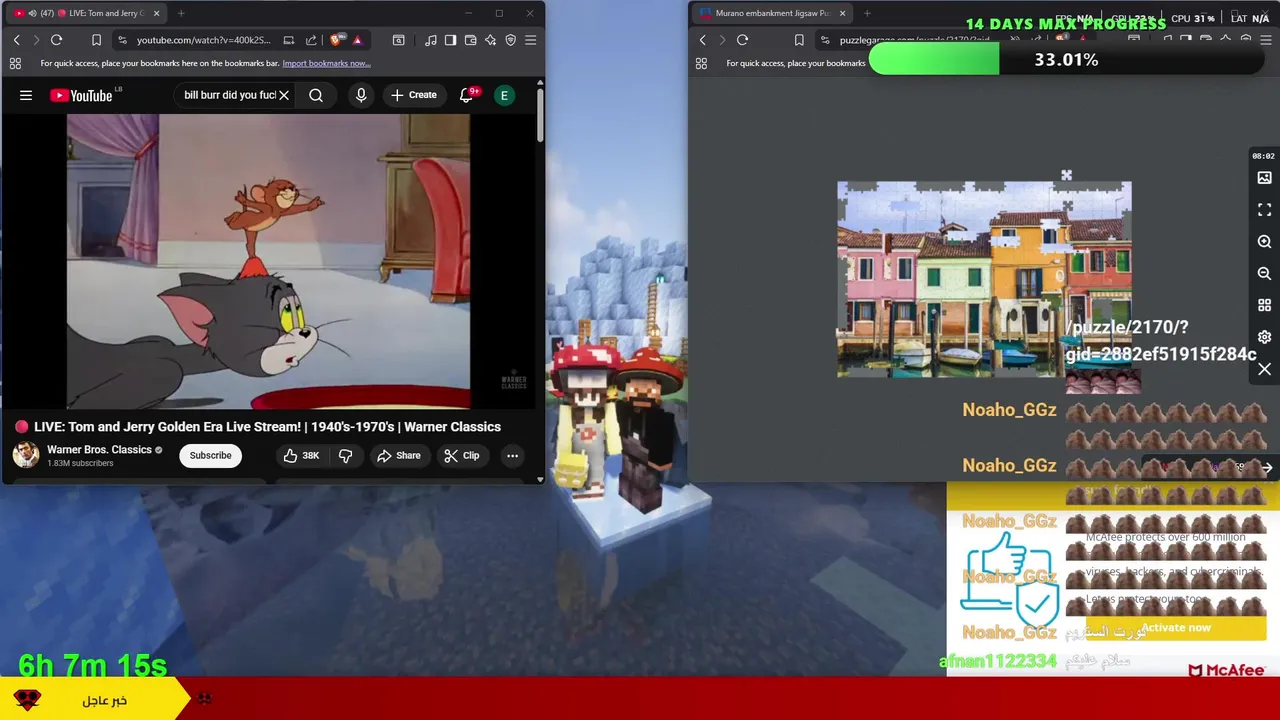This screenshot has height=720, width=1280.
Task: Open Brave Shields icon in YouTube window
Action: point(336,40)
